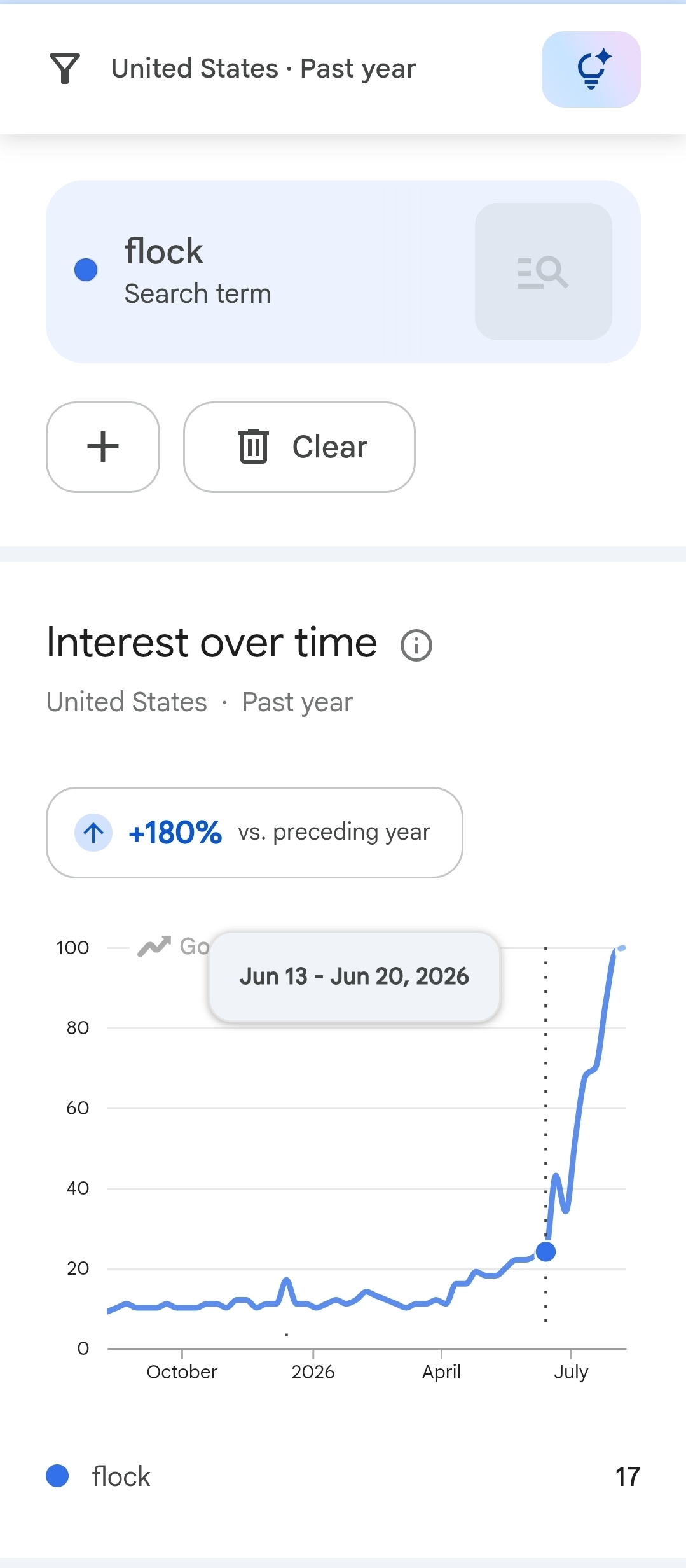Image resolution: width=686 pixels, height=1568 pixels.
Task: Open the explore search icon on flock card
Action: point(543,272)
